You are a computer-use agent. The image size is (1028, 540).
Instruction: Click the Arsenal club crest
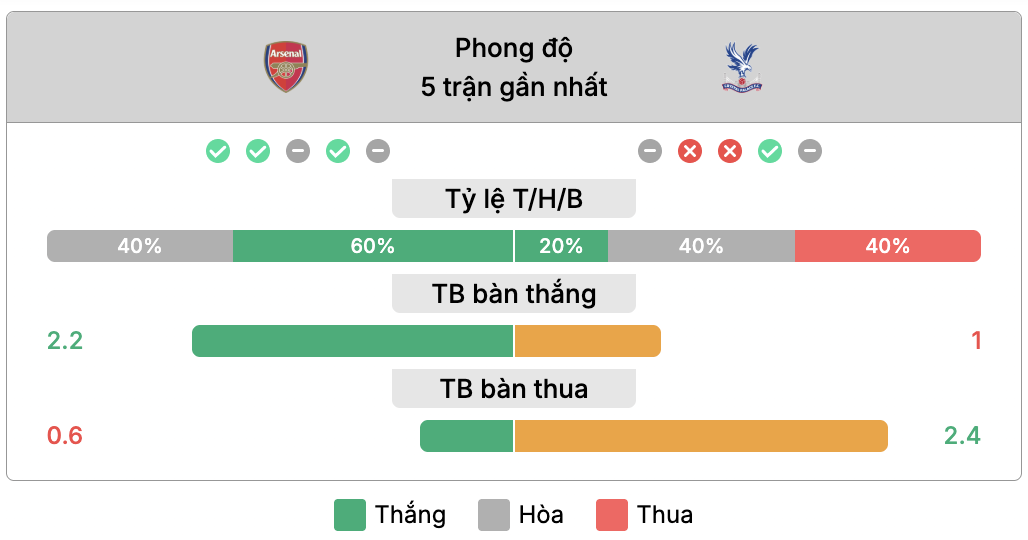pos(286,67)
